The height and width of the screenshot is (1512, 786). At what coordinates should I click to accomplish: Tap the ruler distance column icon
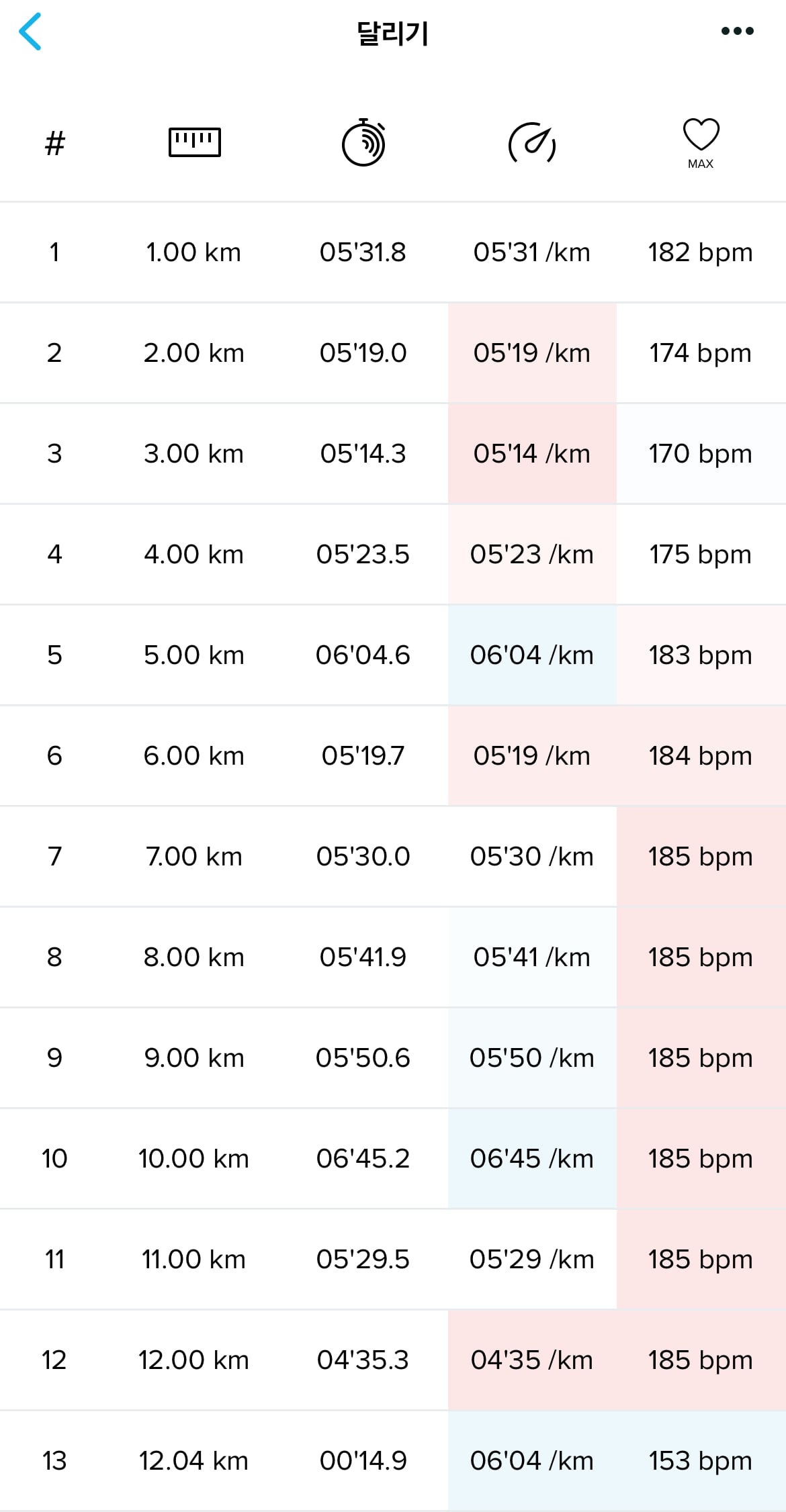(x=194, y=142)
